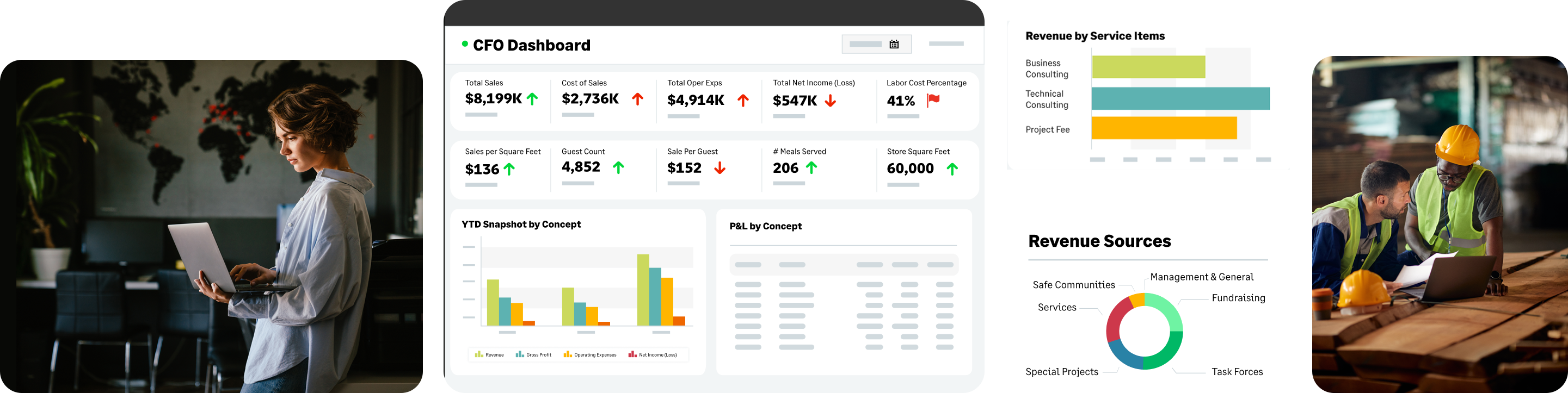Click the Labor Cost Percentage red flag
1568x393 pixels.
pyautogui.click(x=932, y=101)
